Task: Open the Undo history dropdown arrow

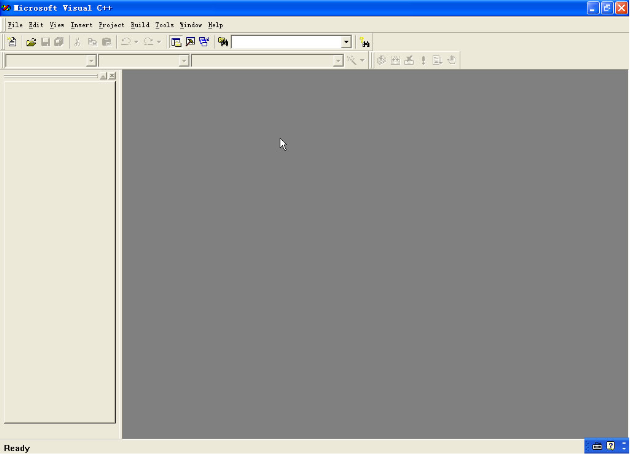Action: pyautogui.click(x=136, y=42)
